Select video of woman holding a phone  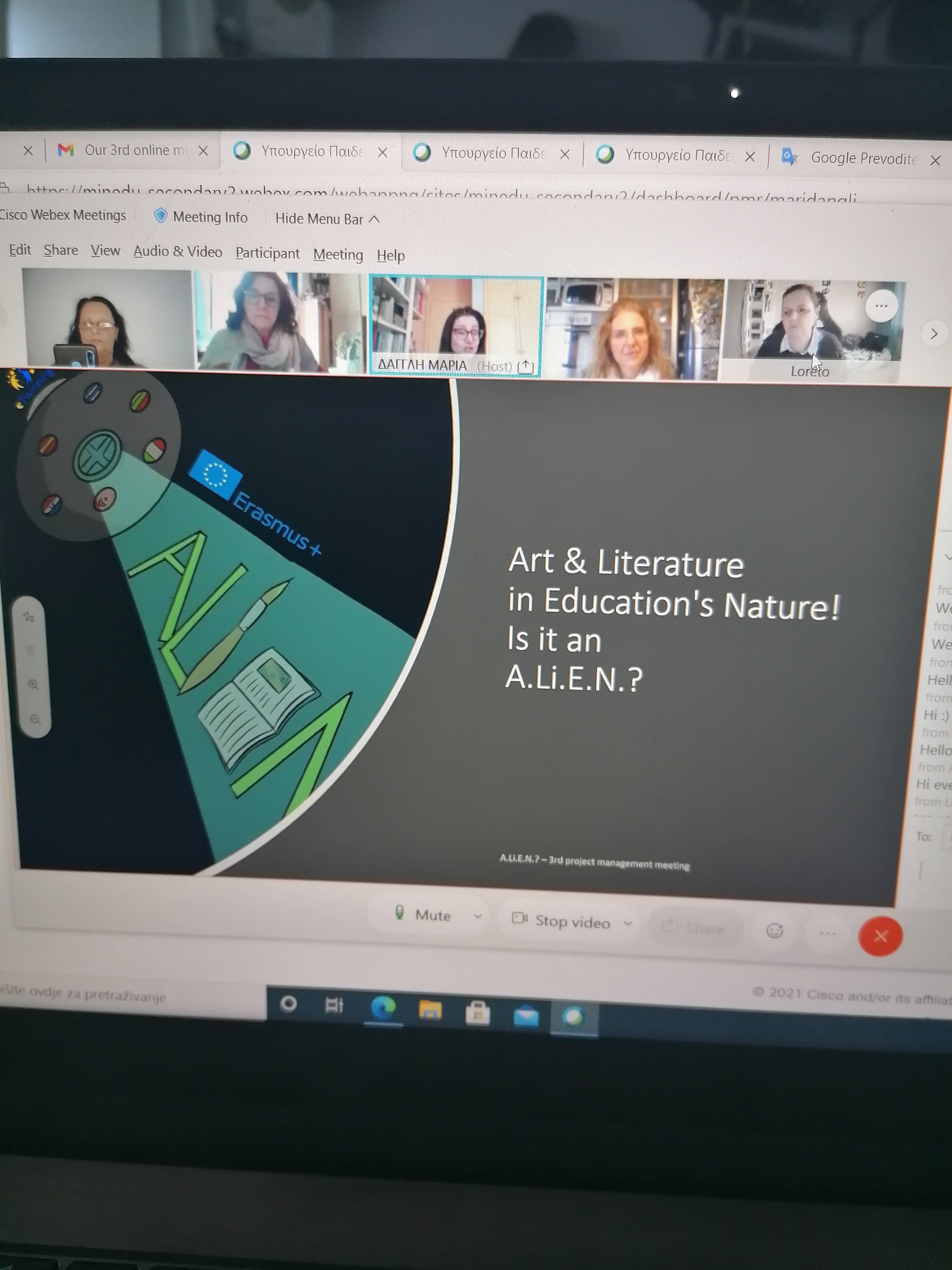click(x=107, y=317)
